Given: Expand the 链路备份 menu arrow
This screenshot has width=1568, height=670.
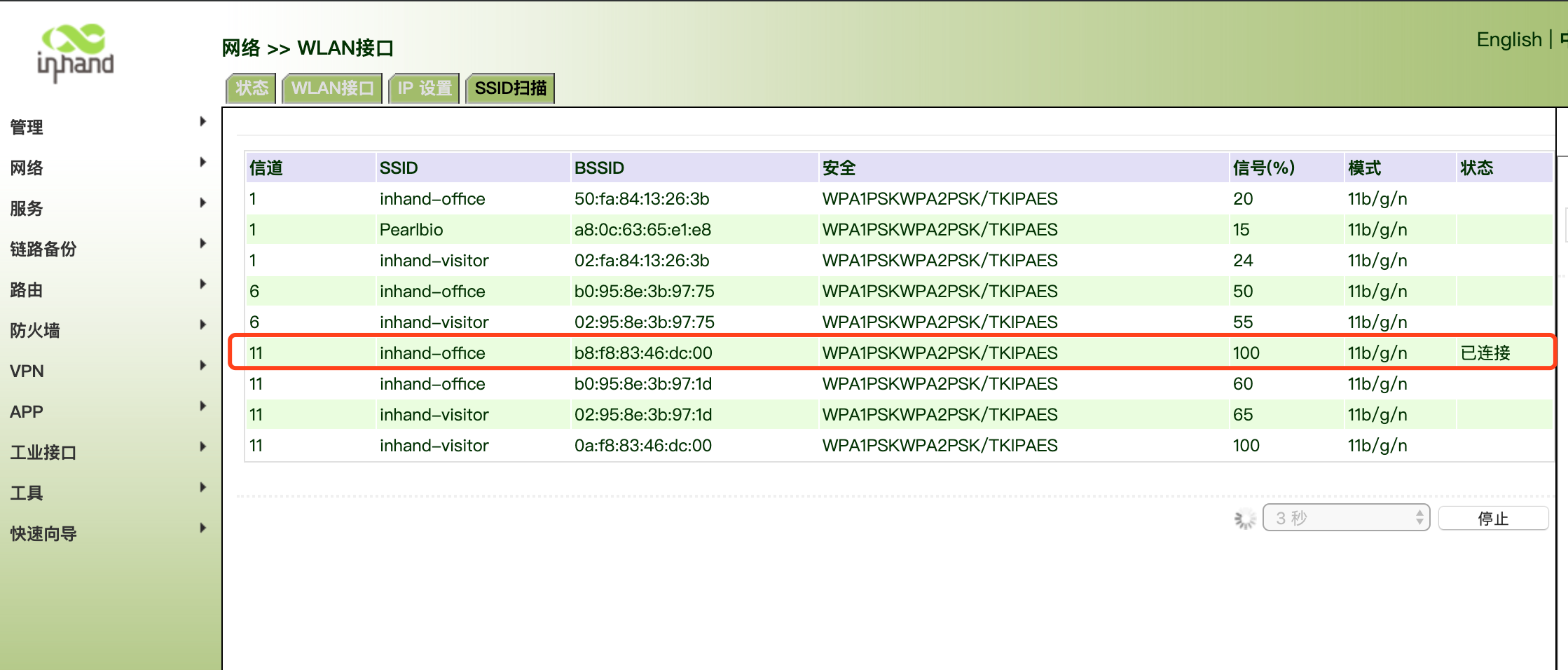Looking at the screenshot, I should pos(202,244).
